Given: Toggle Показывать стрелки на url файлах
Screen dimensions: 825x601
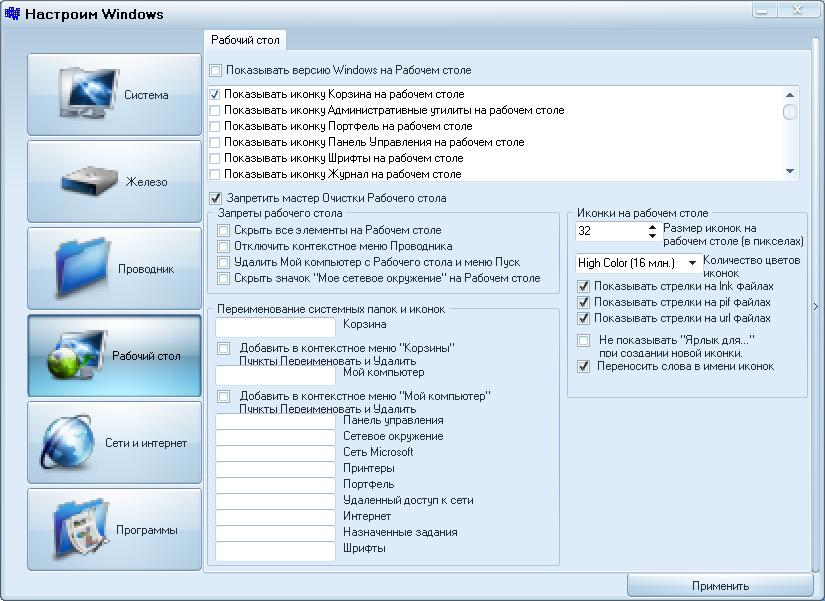Looking at the screenshot, I should [x=583, y=318].
